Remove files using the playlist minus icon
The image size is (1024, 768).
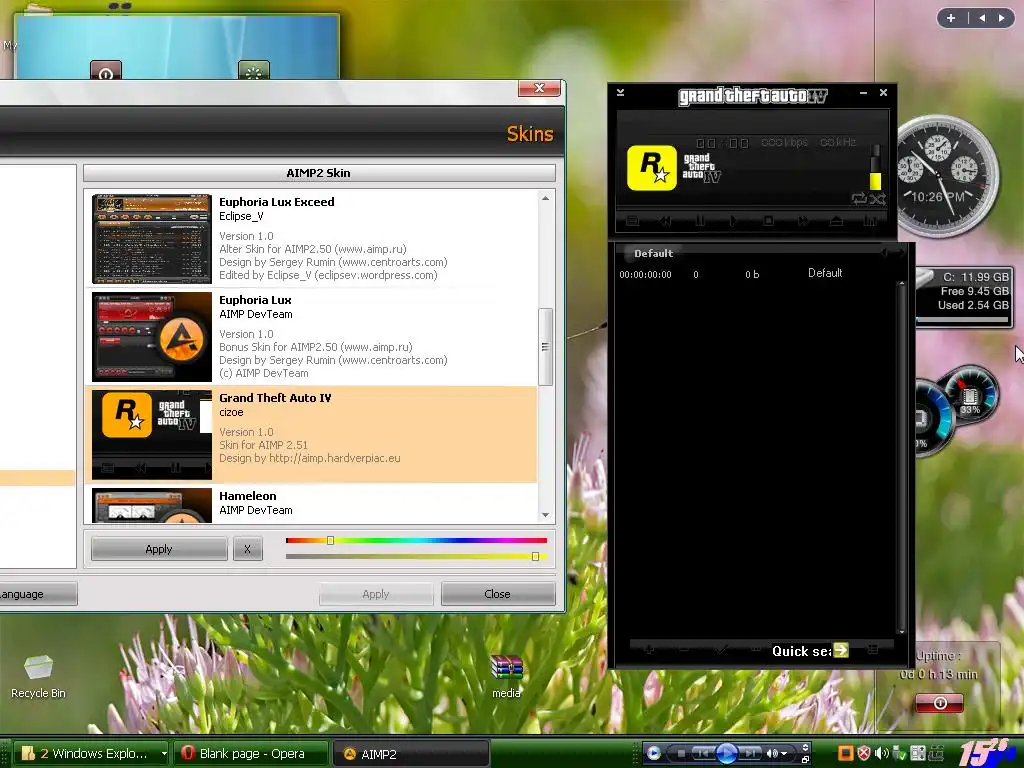pyautogui.click(x=684, y=650)
